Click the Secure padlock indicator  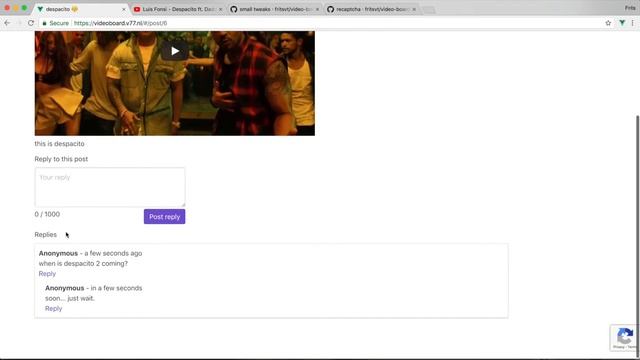point(55,23)
